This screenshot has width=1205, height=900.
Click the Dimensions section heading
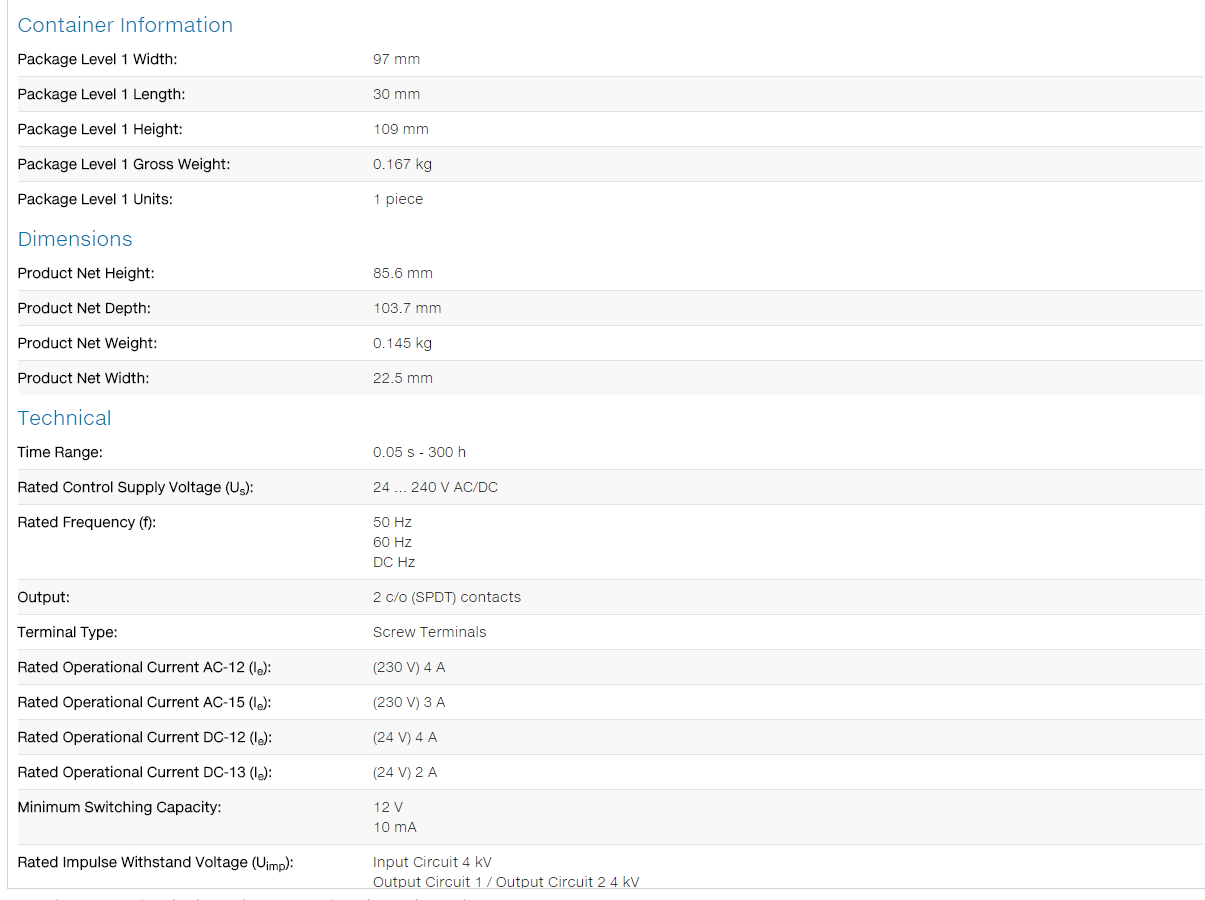point(75,239)
